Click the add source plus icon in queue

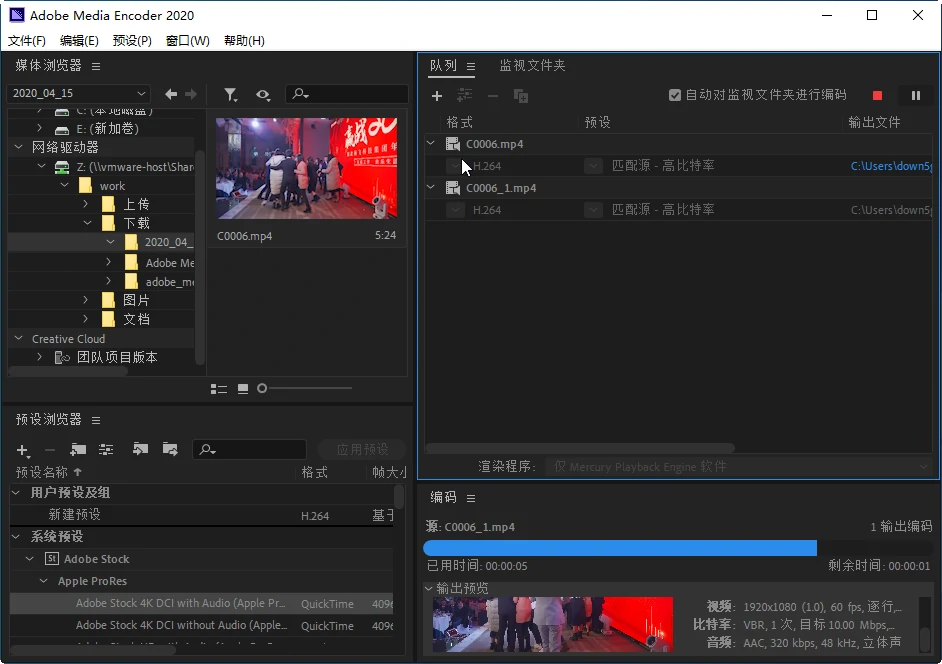click(436, 96)
